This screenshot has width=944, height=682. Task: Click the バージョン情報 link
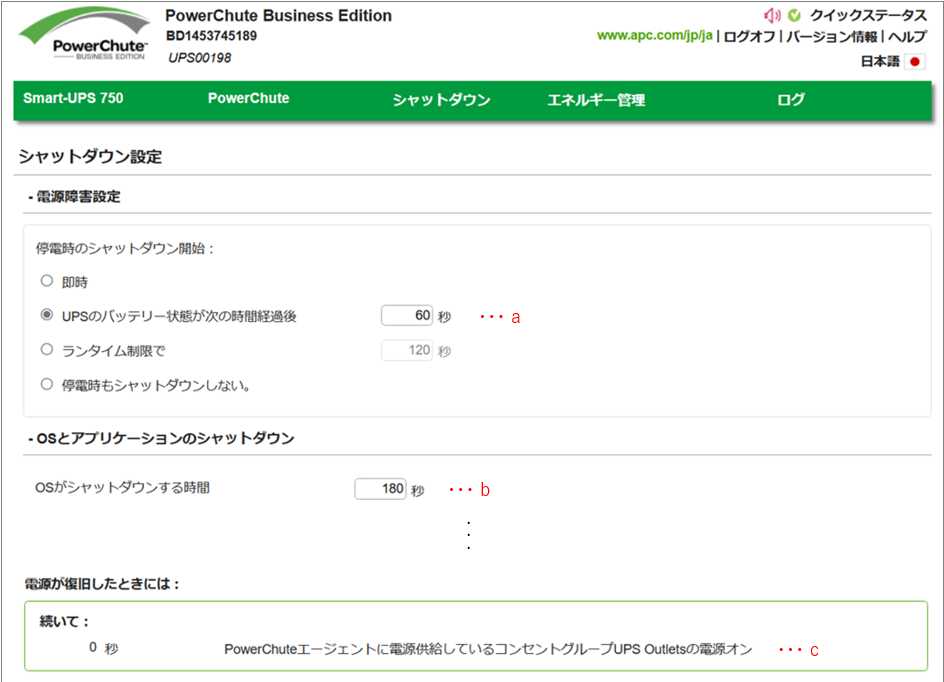tap(832, 37)
